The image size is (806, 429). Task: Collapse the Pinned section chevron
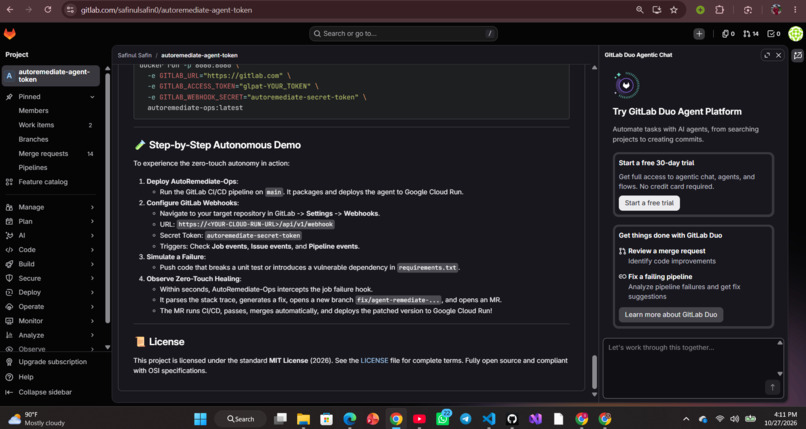tap(92, 97)
